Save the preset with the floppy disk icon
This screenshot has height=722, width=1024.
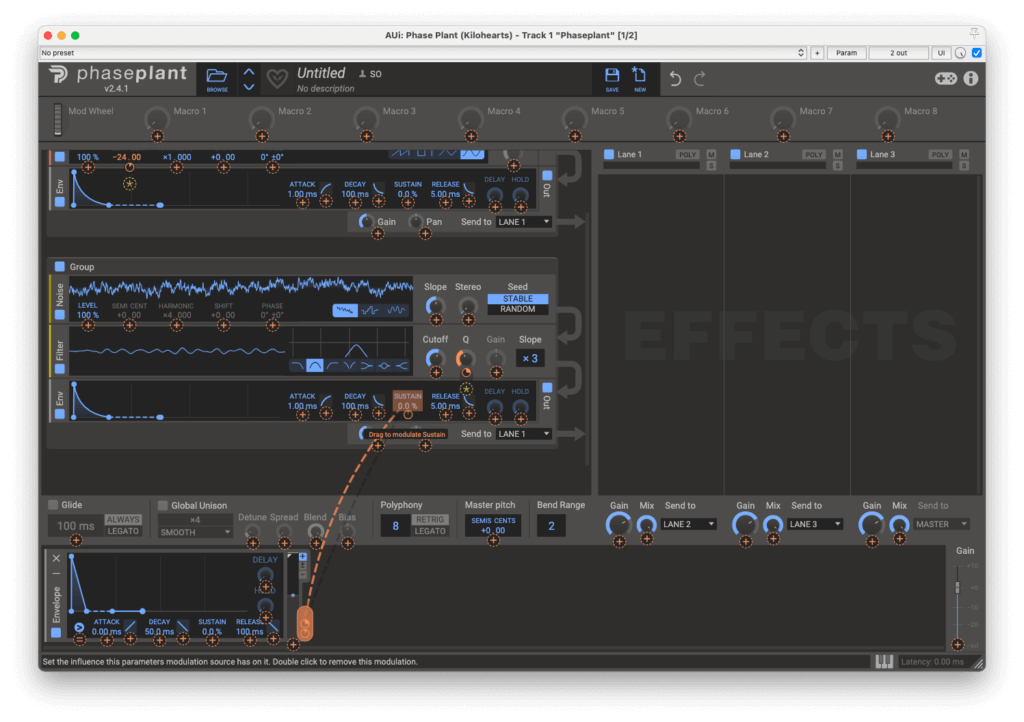(x=612, y=77)
